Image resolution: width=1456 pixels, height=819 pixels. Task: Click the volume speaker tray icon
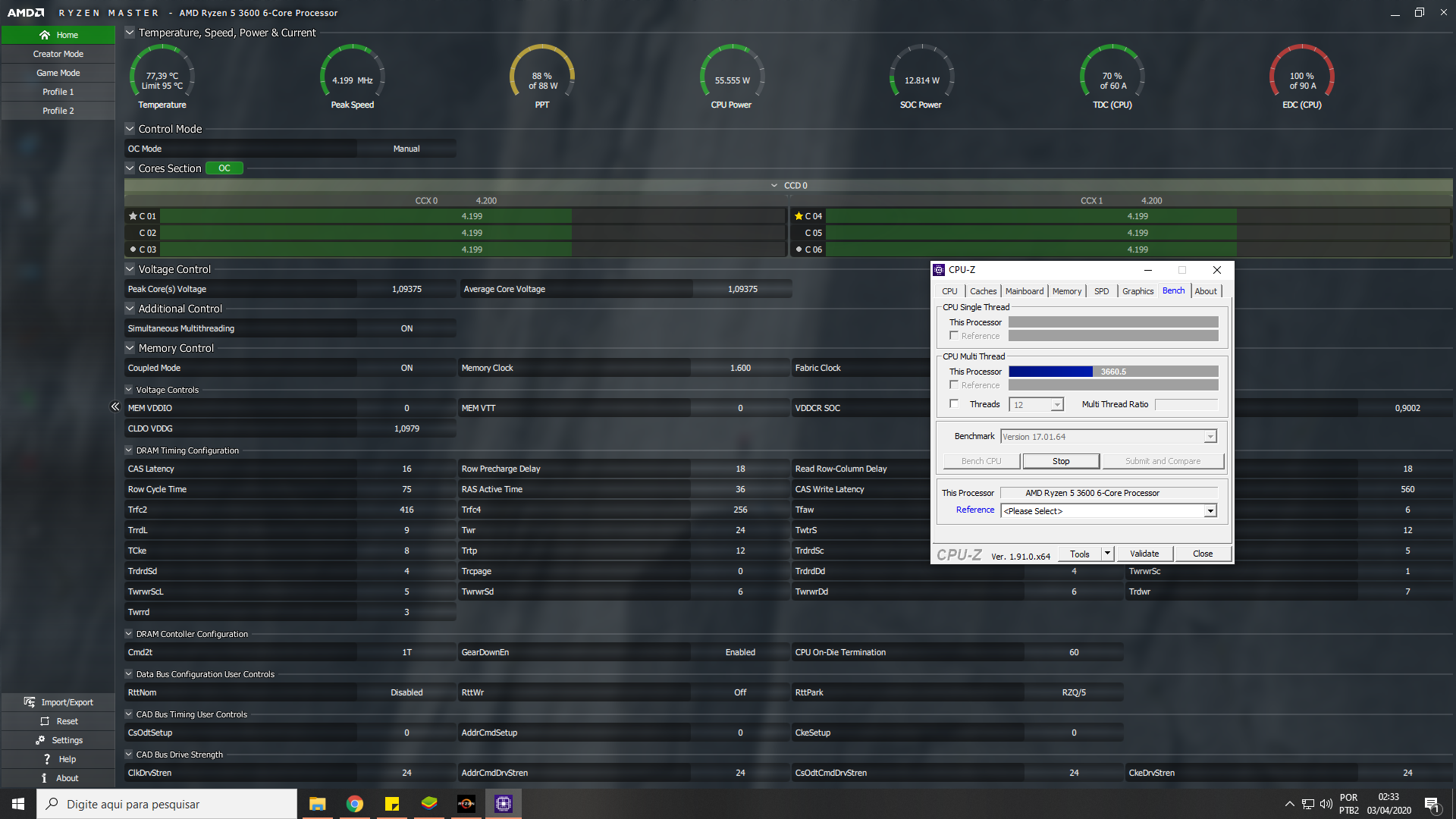click(x=1326, y=804)
